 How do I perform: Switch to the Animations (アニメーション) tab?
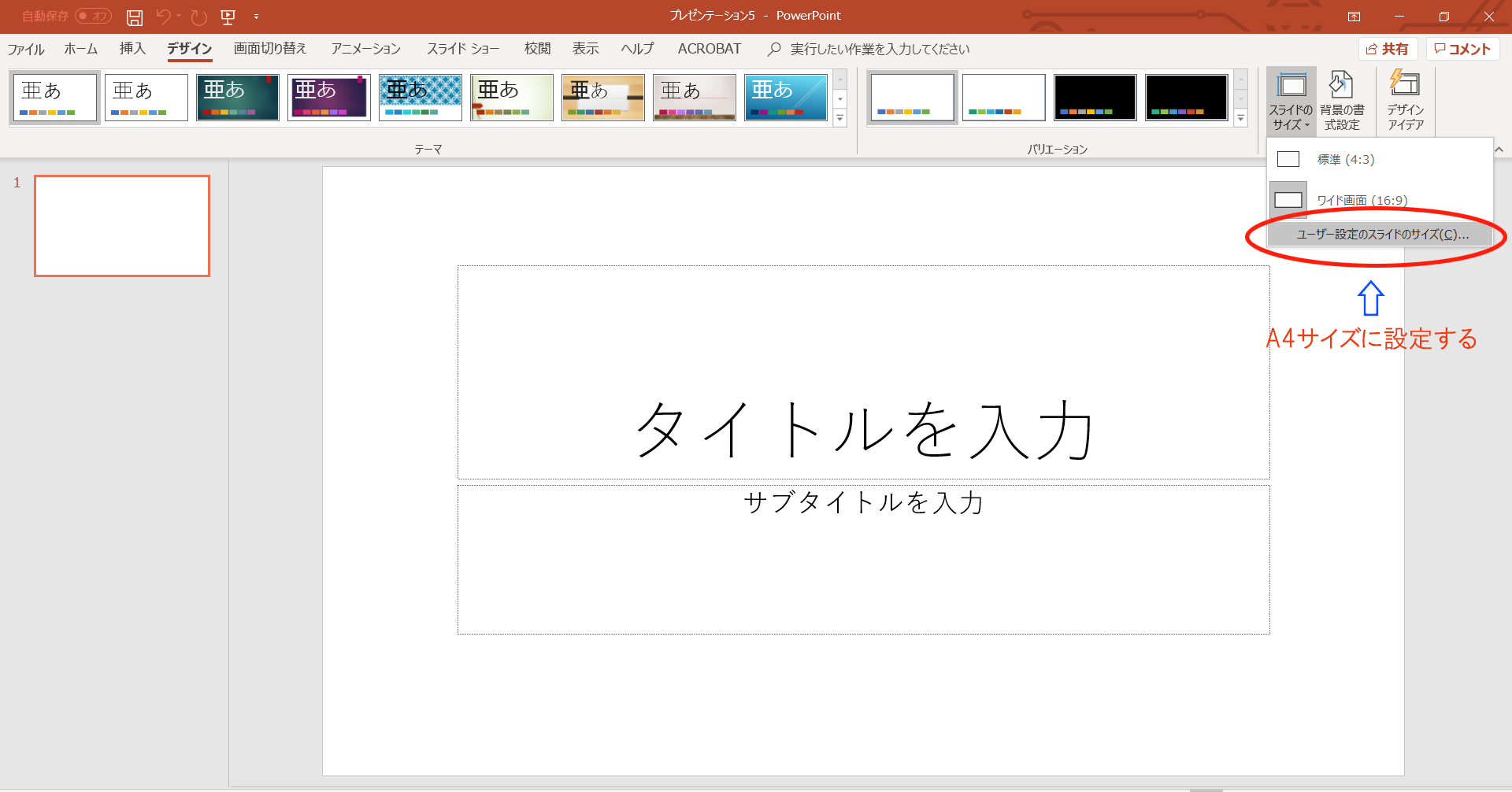point(365,49)
